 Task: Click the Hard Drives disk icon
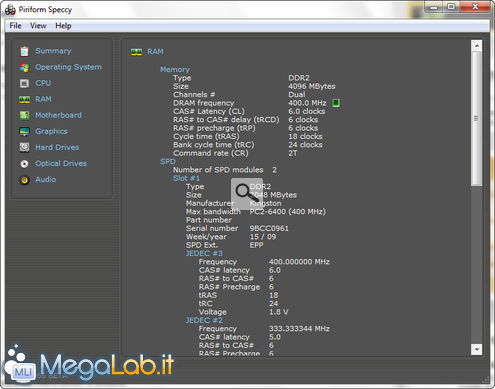pos(24,147)
